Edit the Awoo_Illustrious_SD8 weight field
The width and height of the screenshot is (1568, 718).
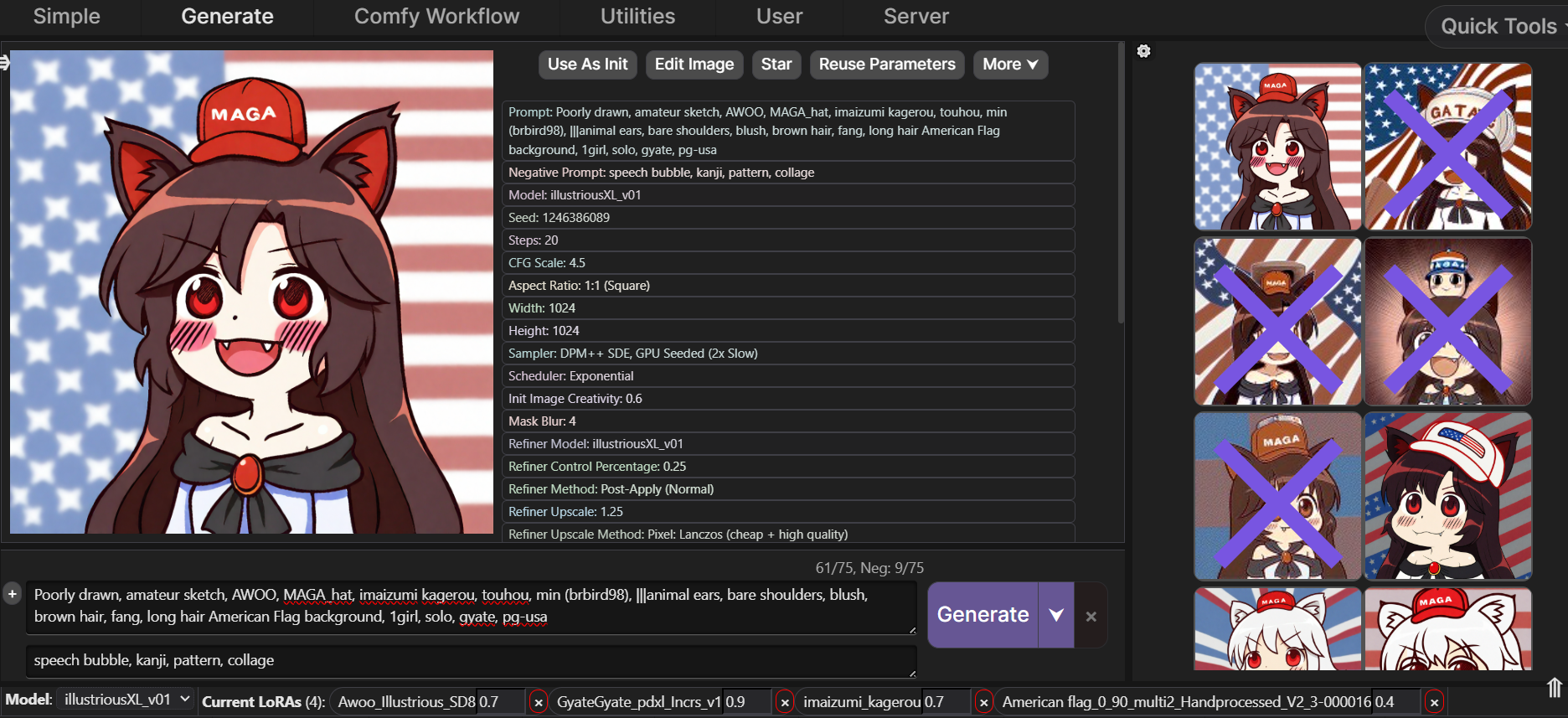[x=501, y=702]
